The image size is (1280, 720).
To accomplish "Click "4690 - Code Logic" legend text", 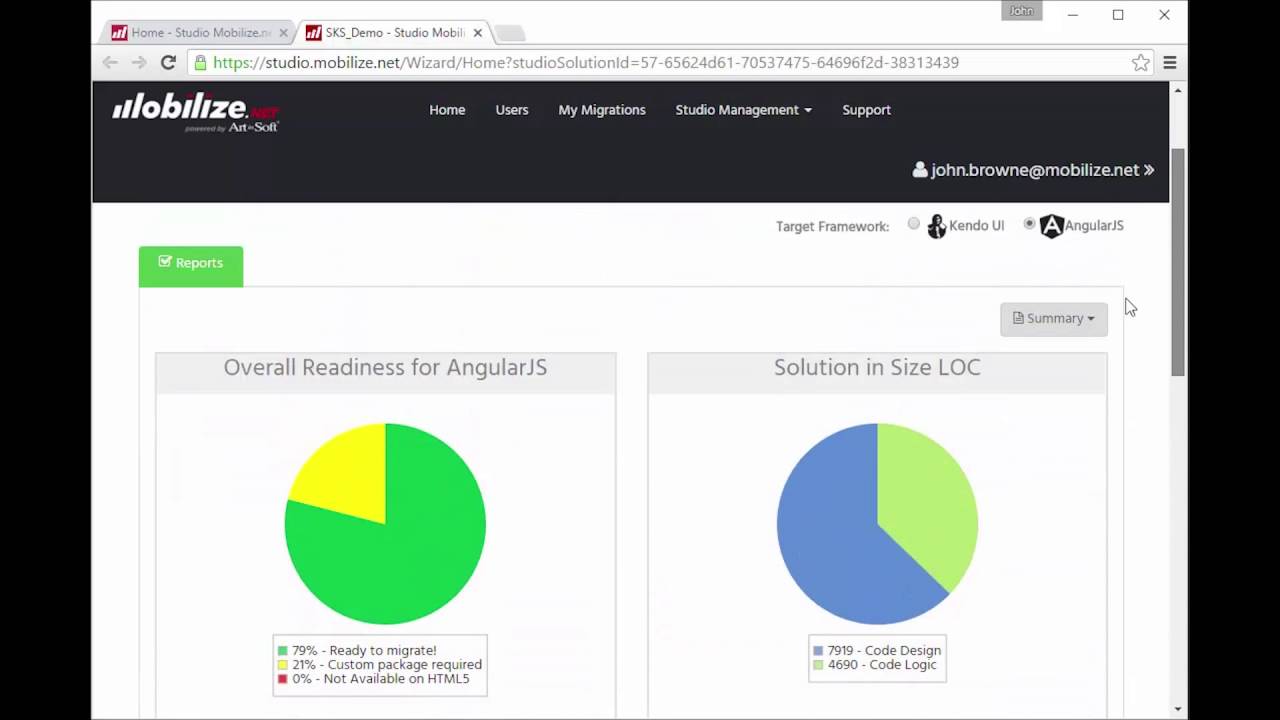I will pos(882,665).
